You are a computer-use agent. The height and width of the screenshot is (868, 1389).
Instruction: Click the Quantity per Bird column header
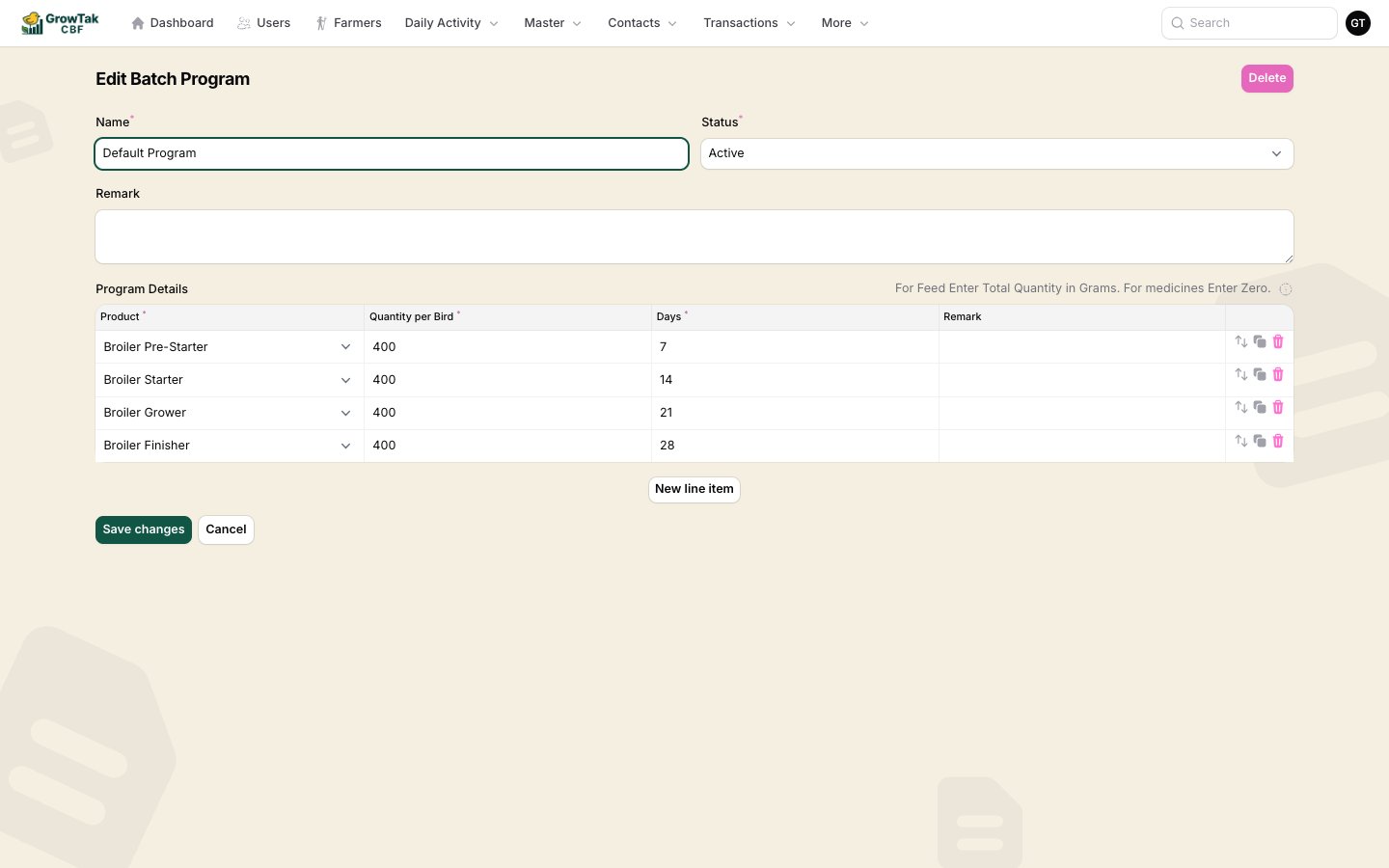click(x=411, y=316)
